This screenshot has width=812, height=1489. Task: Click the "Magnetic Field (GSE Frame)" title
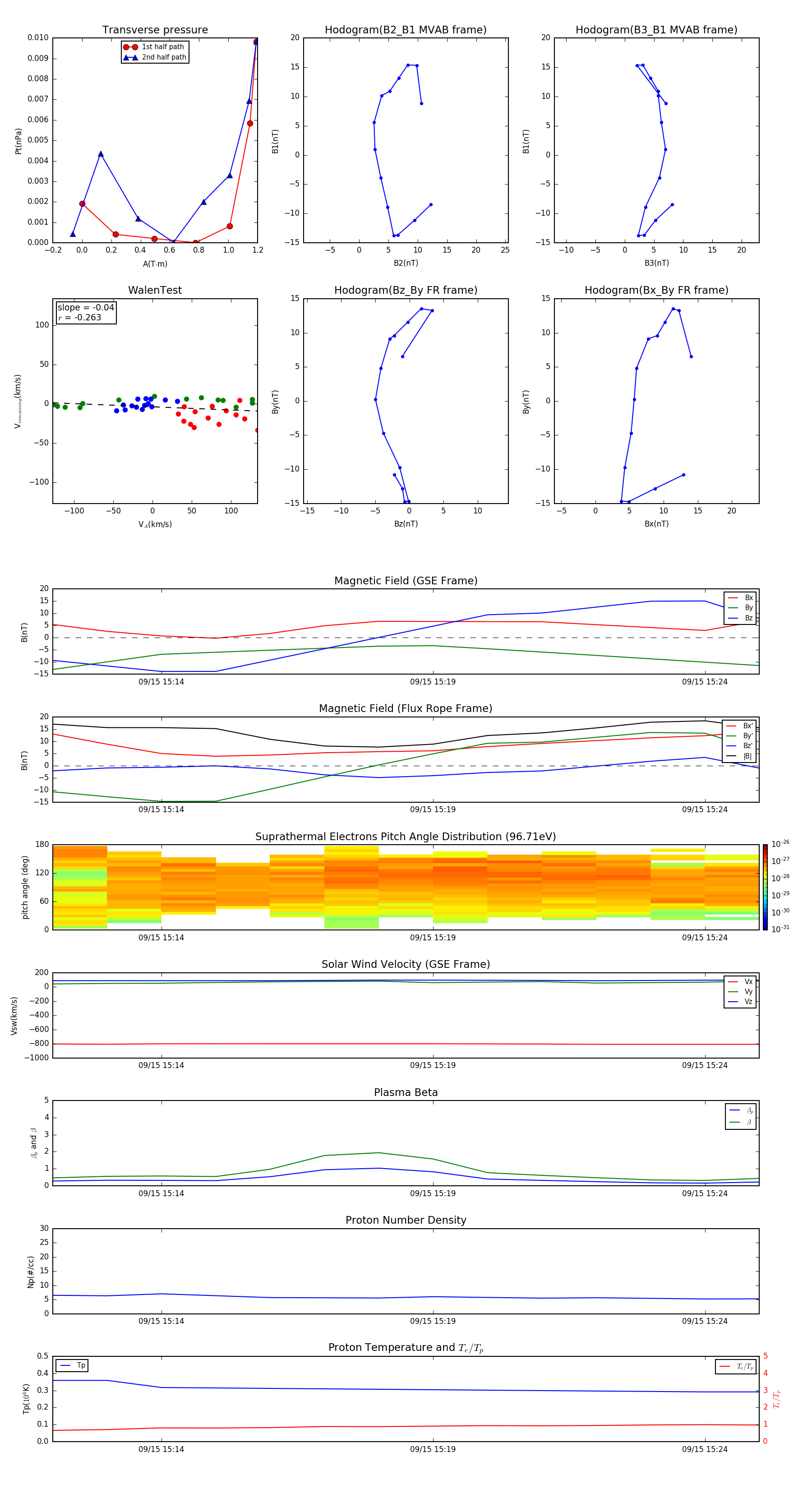click(406, 581)
